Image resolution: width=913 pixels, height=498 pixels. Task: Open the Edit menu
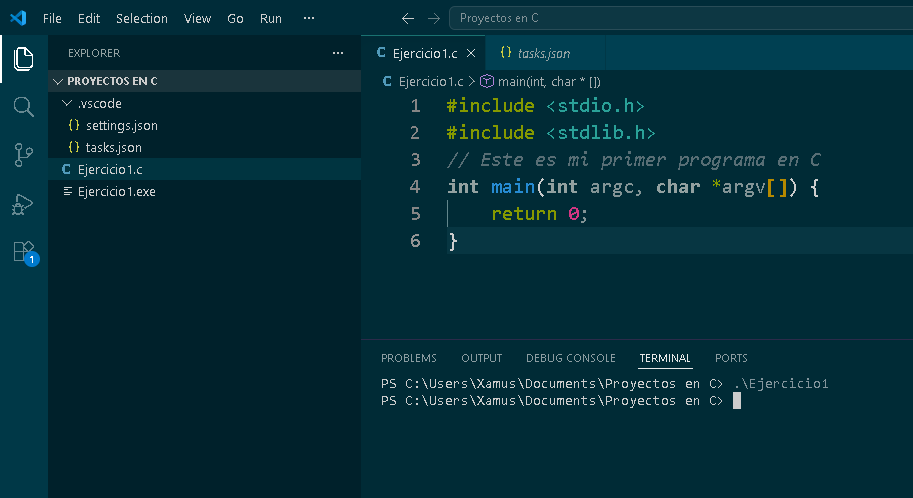[x=89, y=19]
